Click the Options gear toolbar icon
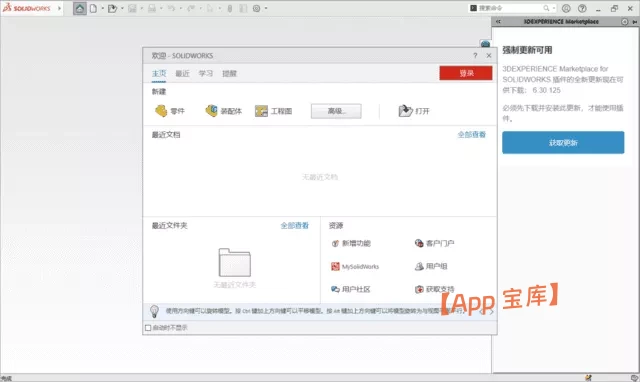 tap(256, 8)
